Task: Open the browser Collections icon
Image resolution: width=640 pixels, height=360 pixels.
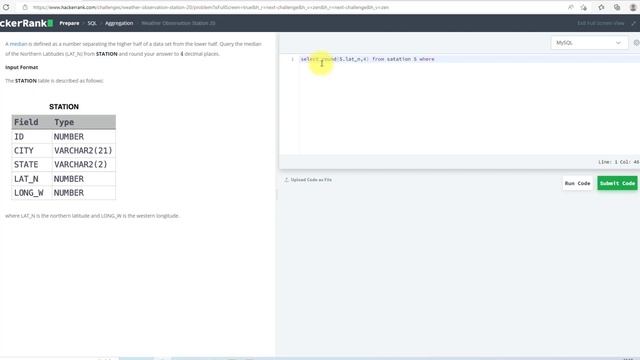Action: pyautogui.click(x=617, y=7)
